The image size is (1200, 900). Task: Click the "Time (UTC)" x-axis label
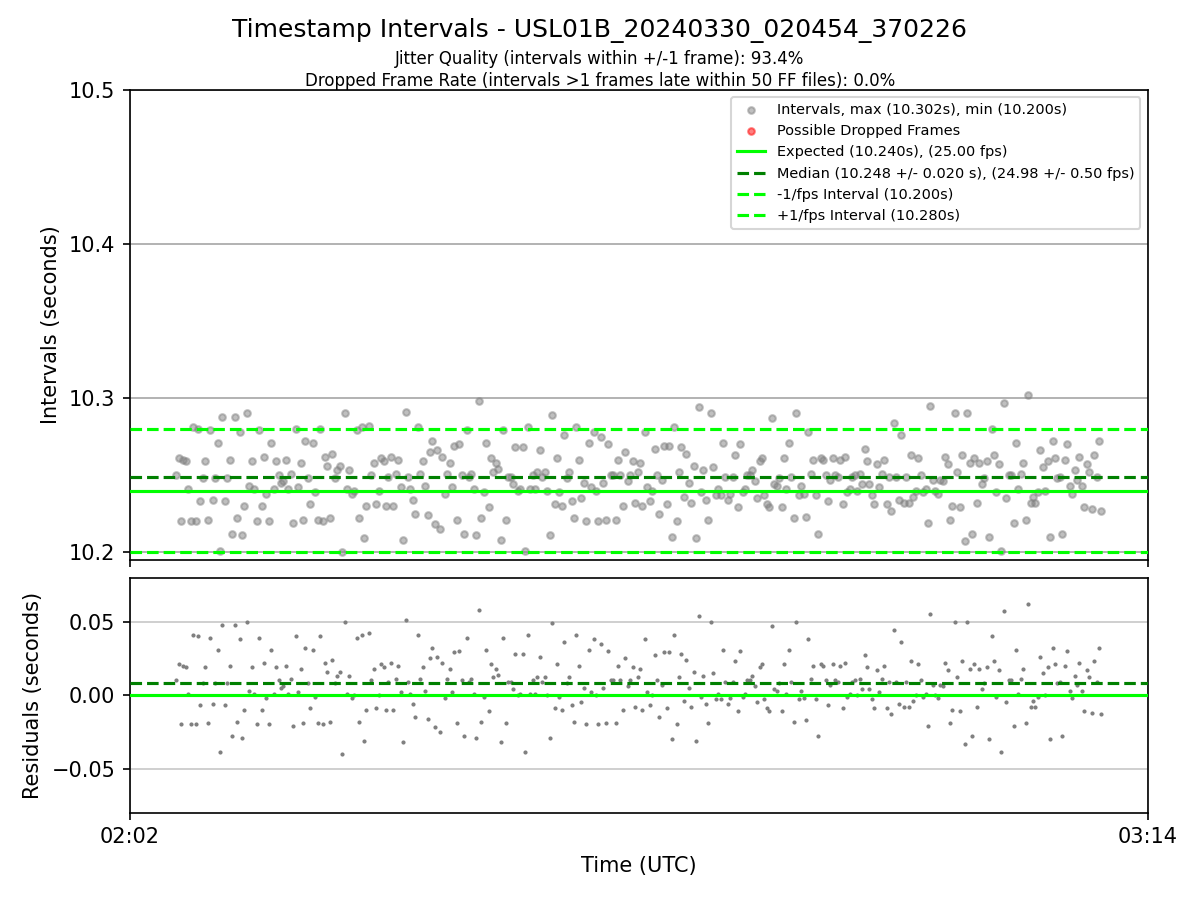click(x=638, y=865)
